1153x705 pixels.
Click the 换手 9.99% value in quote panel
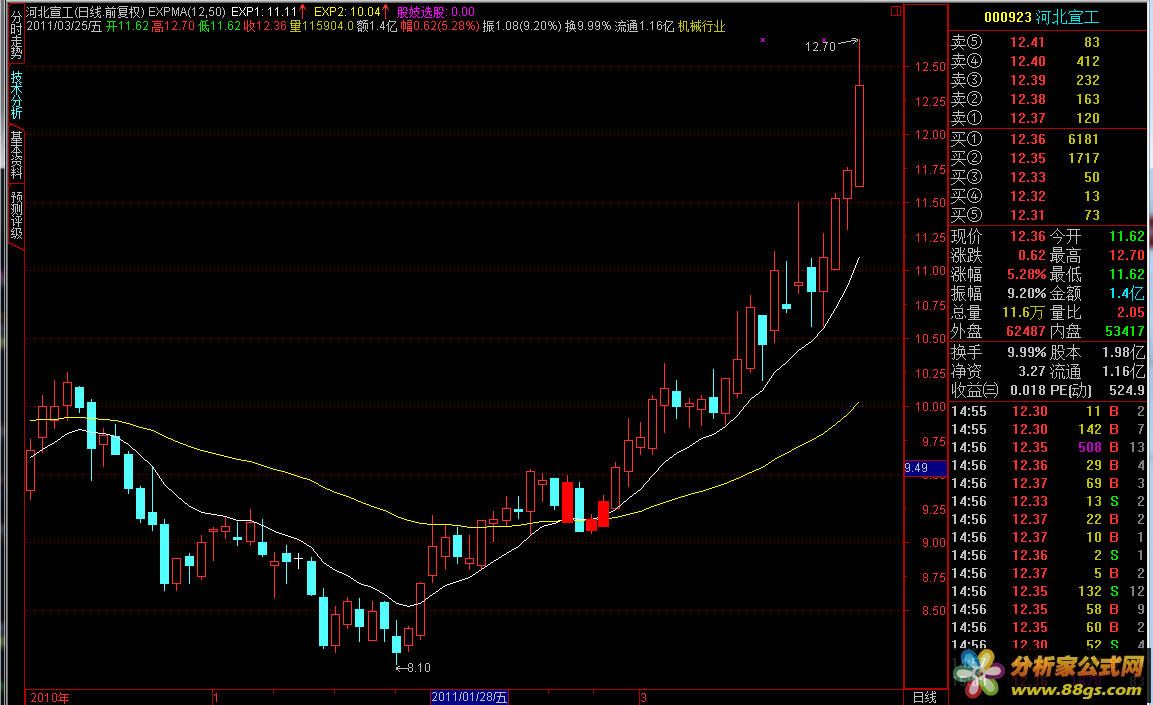pyautogui.click(x=1027, y=352)
